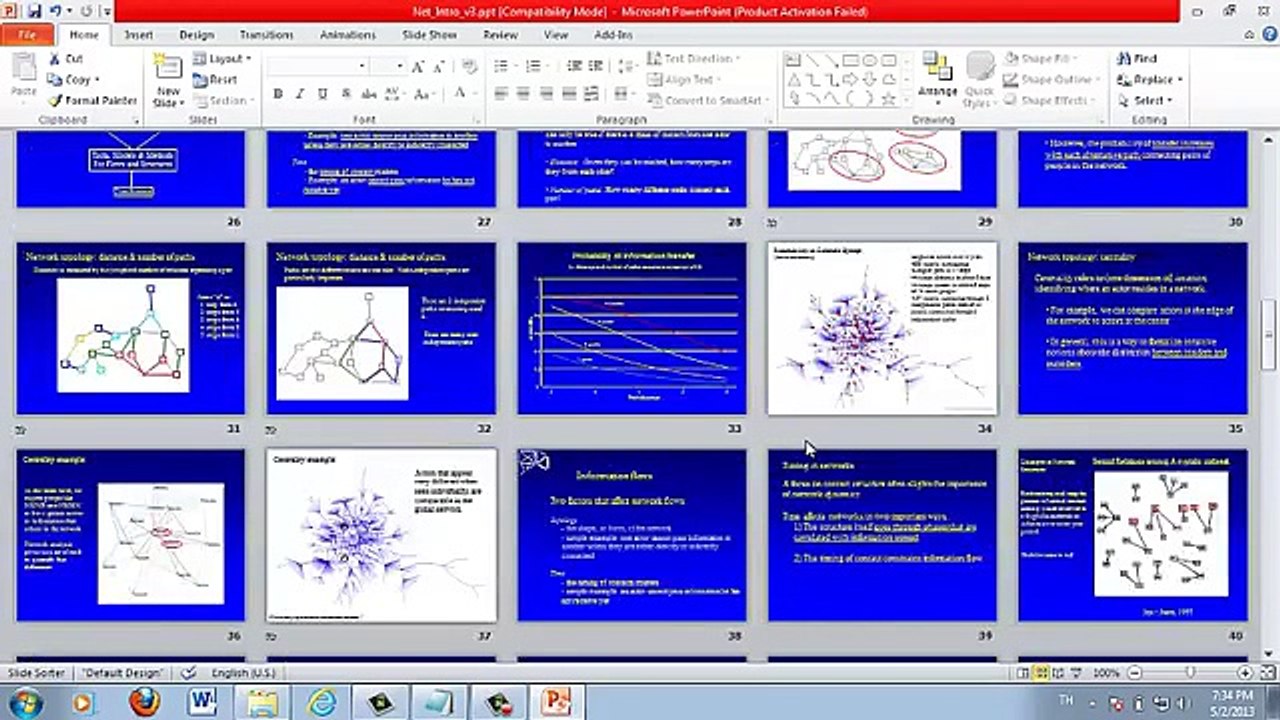
Task: Click the Cut scissors icon
Action: 54,59
